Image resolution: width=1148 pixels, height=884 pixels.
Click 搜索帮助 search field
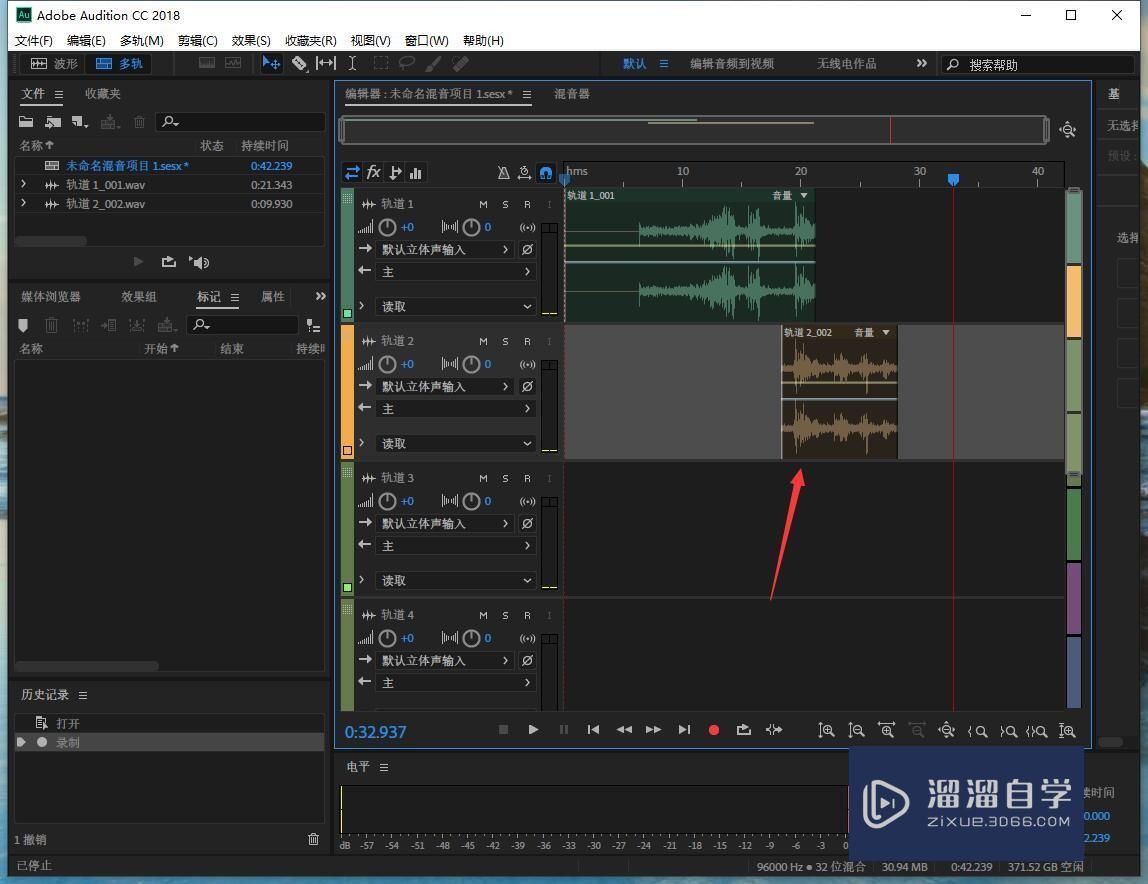point(1037,64)
